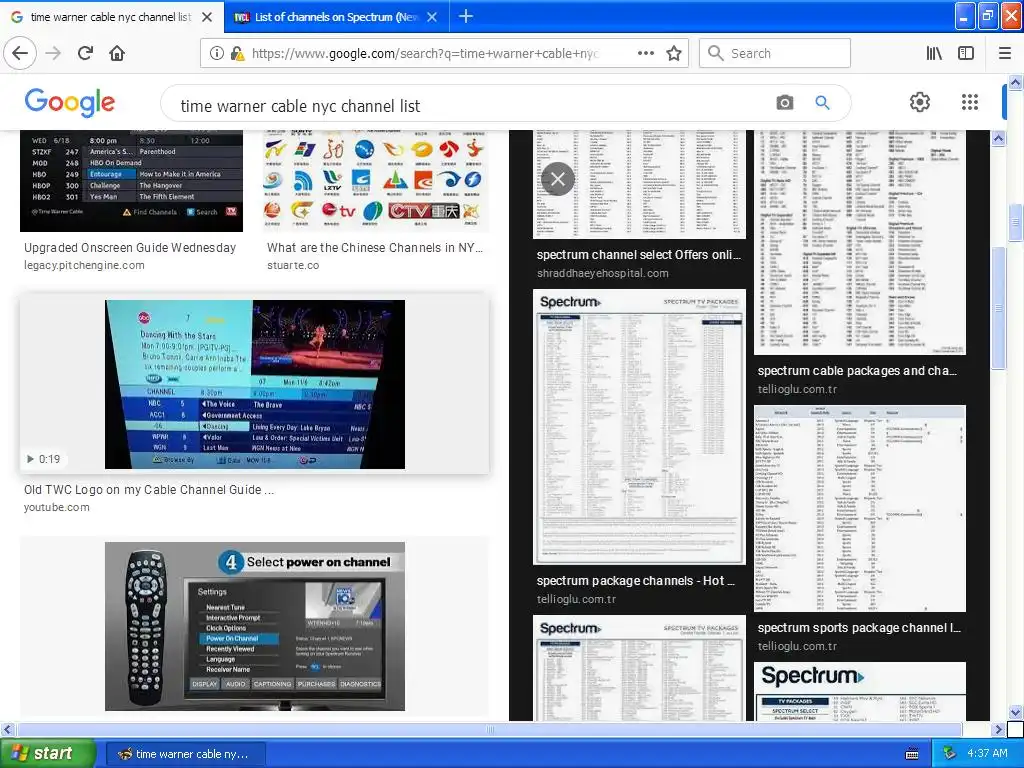Select Firefox taskbar button time warner cable
This screenshot has height=768, width=1024.
coord(184,754)
